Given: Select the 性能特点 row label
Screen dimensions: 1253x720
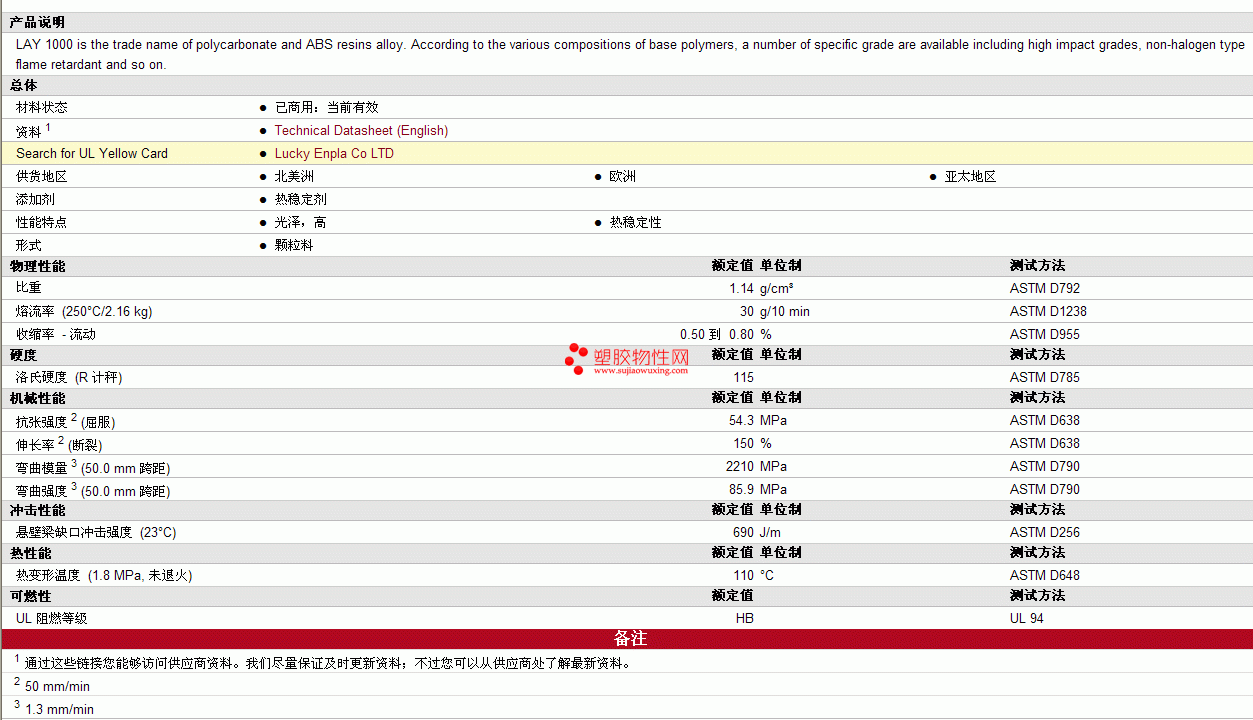Looking at the screenshot, I should click(42, 223).
